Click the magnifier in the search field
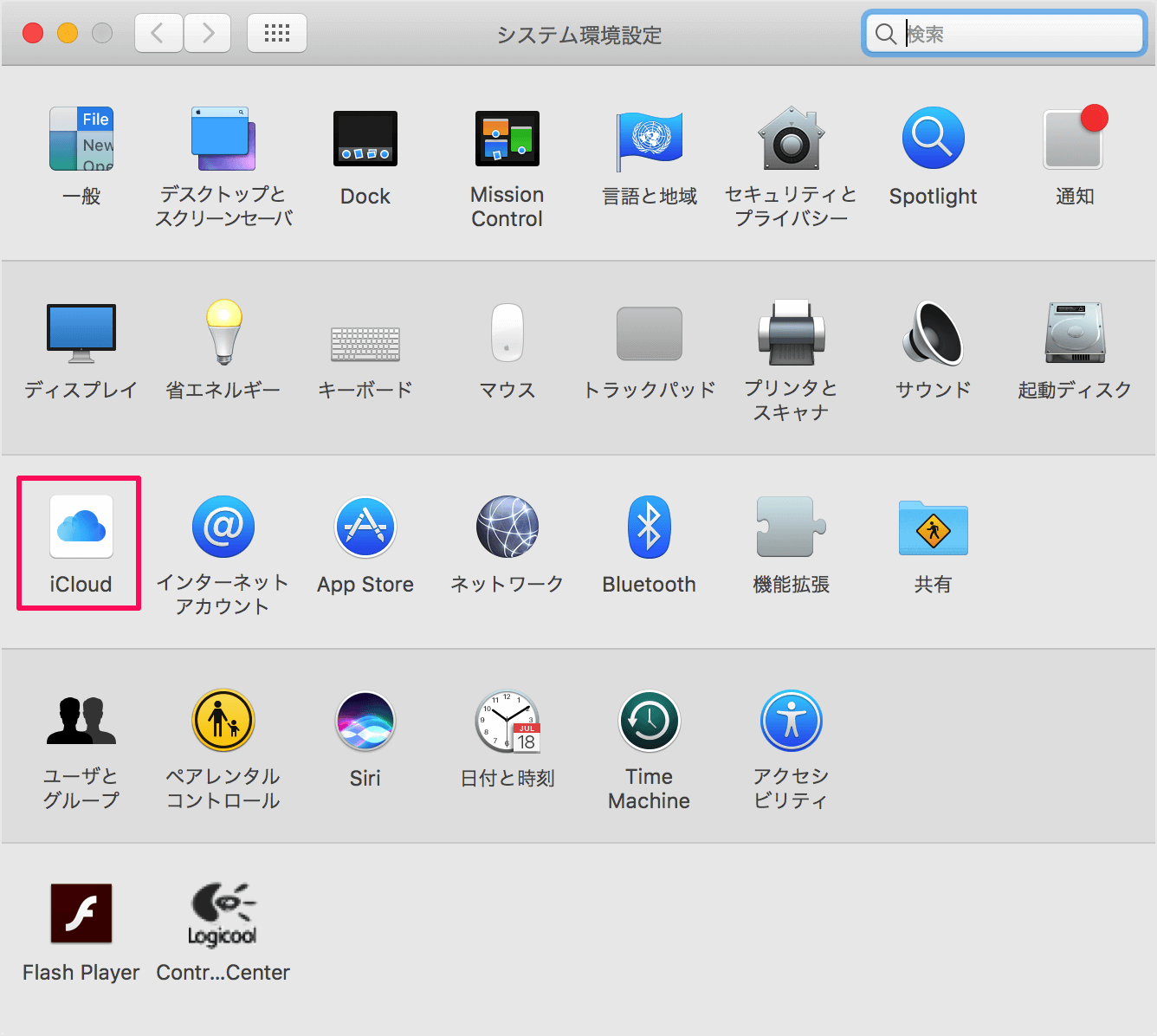 [886, 34]
